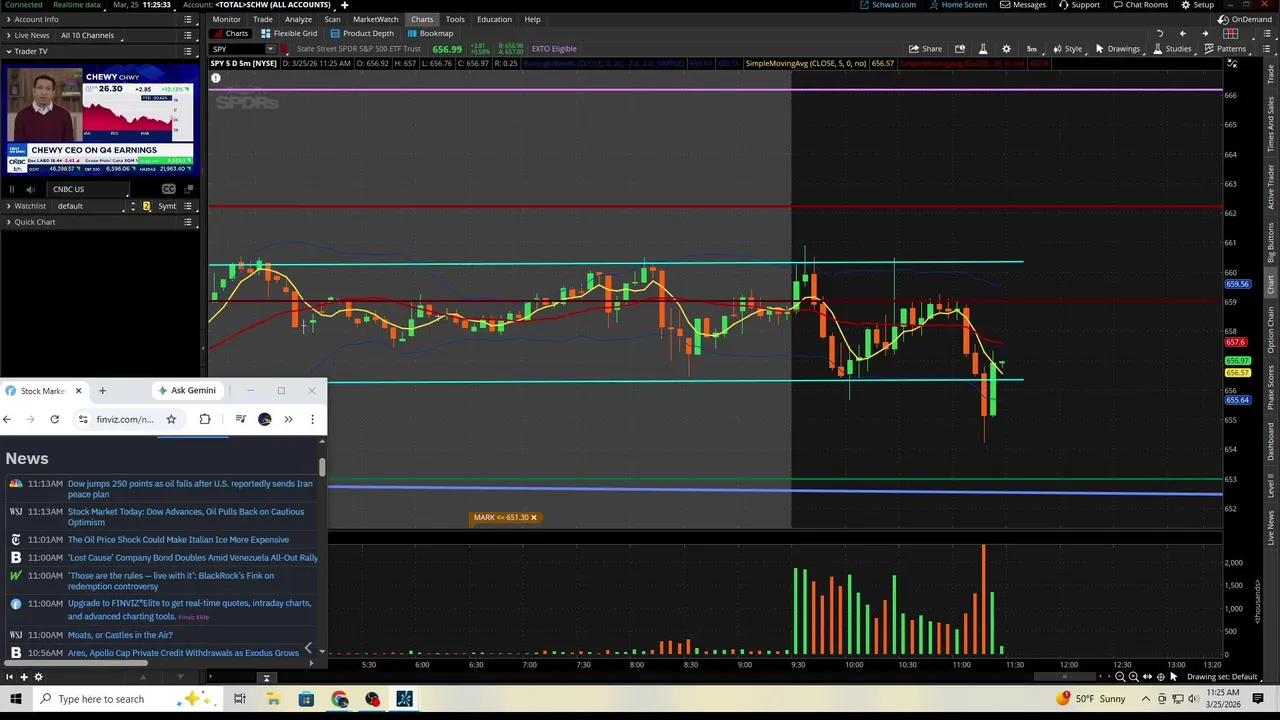
Task: Open the Patterns menu
Action: (x=1225, y=49)
